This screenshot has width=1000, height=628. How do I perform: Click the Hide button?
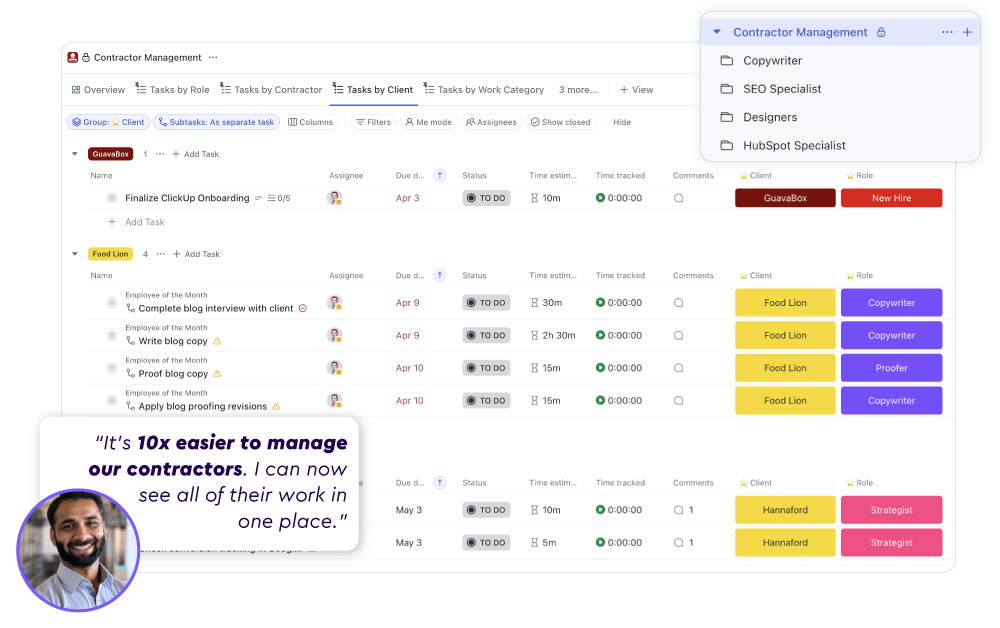[x=622, y=122]
